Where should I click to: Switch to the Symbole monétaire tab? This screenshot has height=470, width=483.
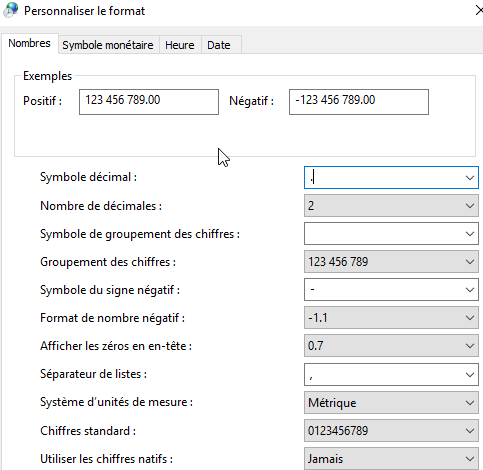coord(108,45)
